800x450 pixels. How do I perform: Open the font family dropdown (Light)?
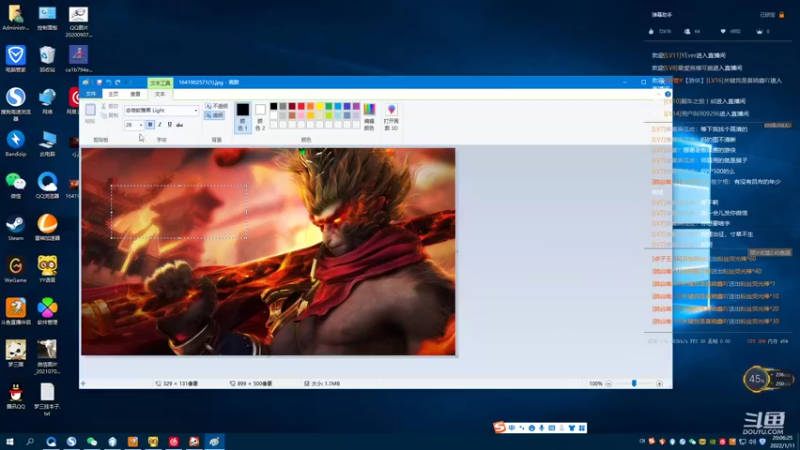point(195,110)
